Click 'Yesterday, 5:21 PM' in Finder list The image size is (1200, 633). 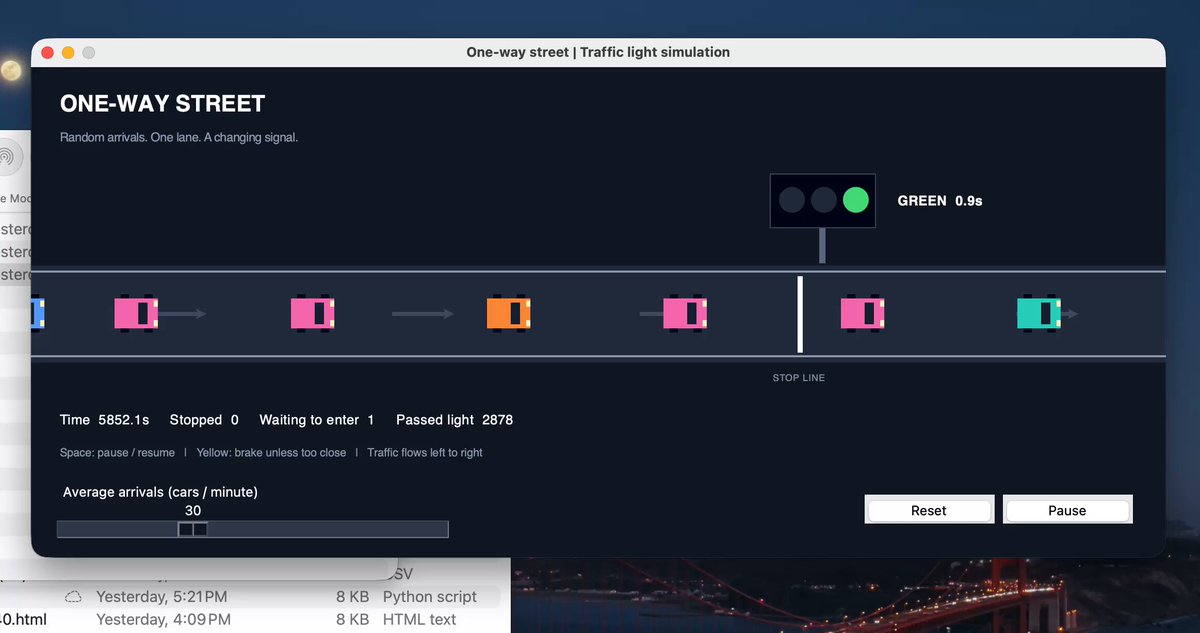point(161,597)
